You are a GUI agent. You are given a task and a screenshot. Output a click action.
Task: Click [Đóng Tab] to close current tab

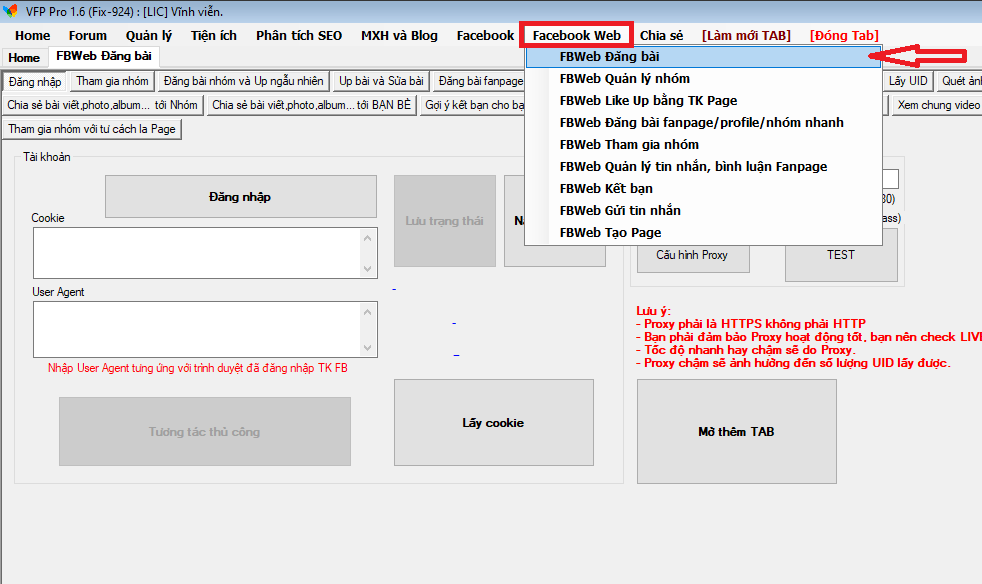(844, 35)
